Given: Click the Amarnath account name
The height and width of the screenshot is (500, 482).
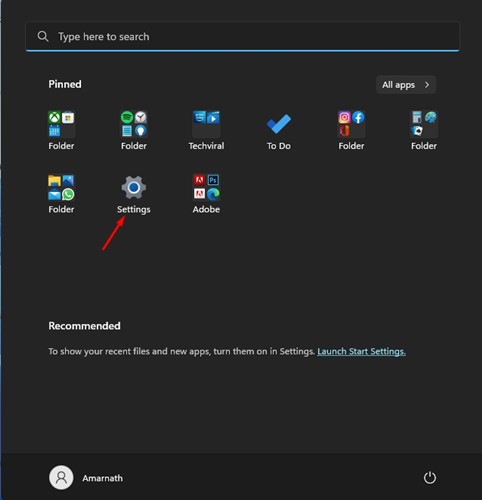Looking at the screenshot, I should click(103, 478).
